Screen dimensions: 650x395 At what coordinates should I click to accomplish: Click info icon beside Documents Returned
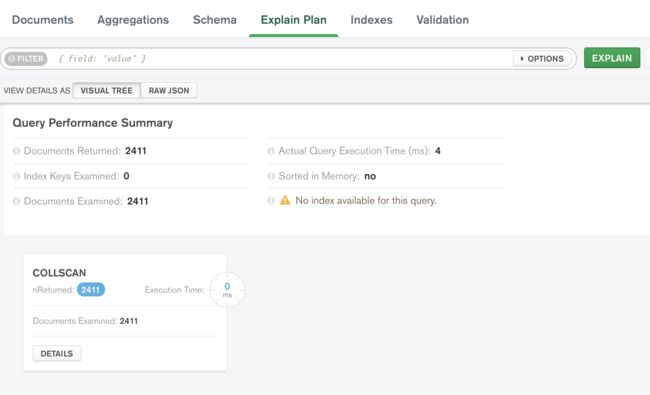point(16,151)
